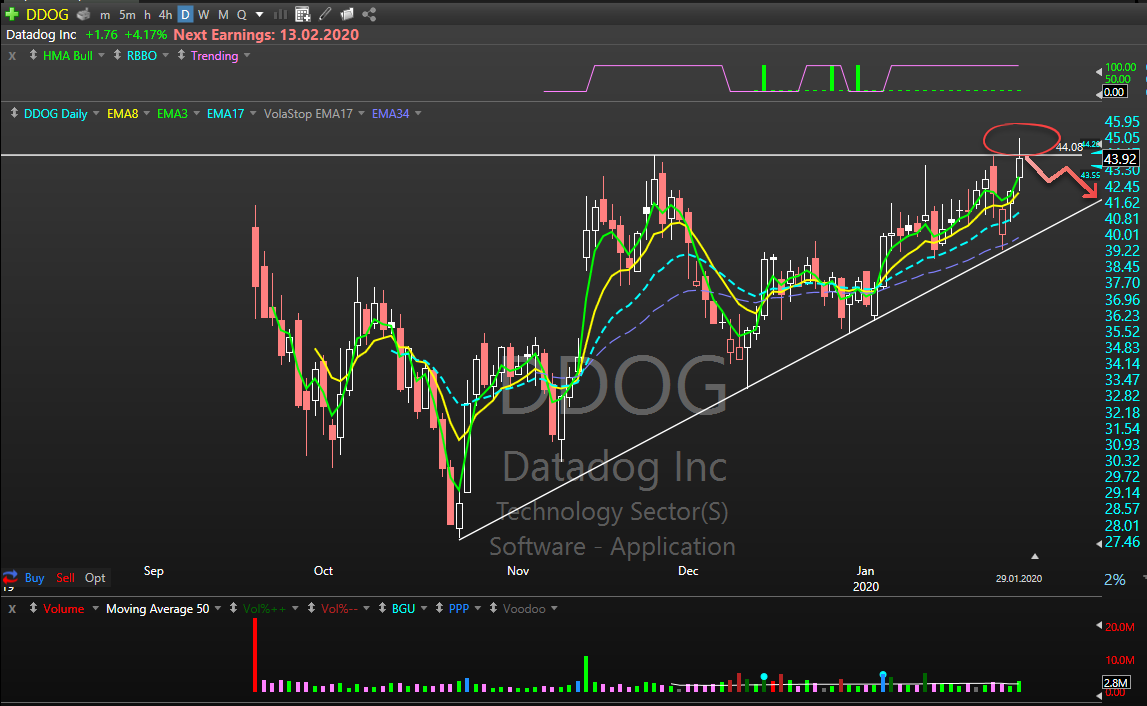Switch to the Weekly (W) timeframe

[x=204, y=15]
